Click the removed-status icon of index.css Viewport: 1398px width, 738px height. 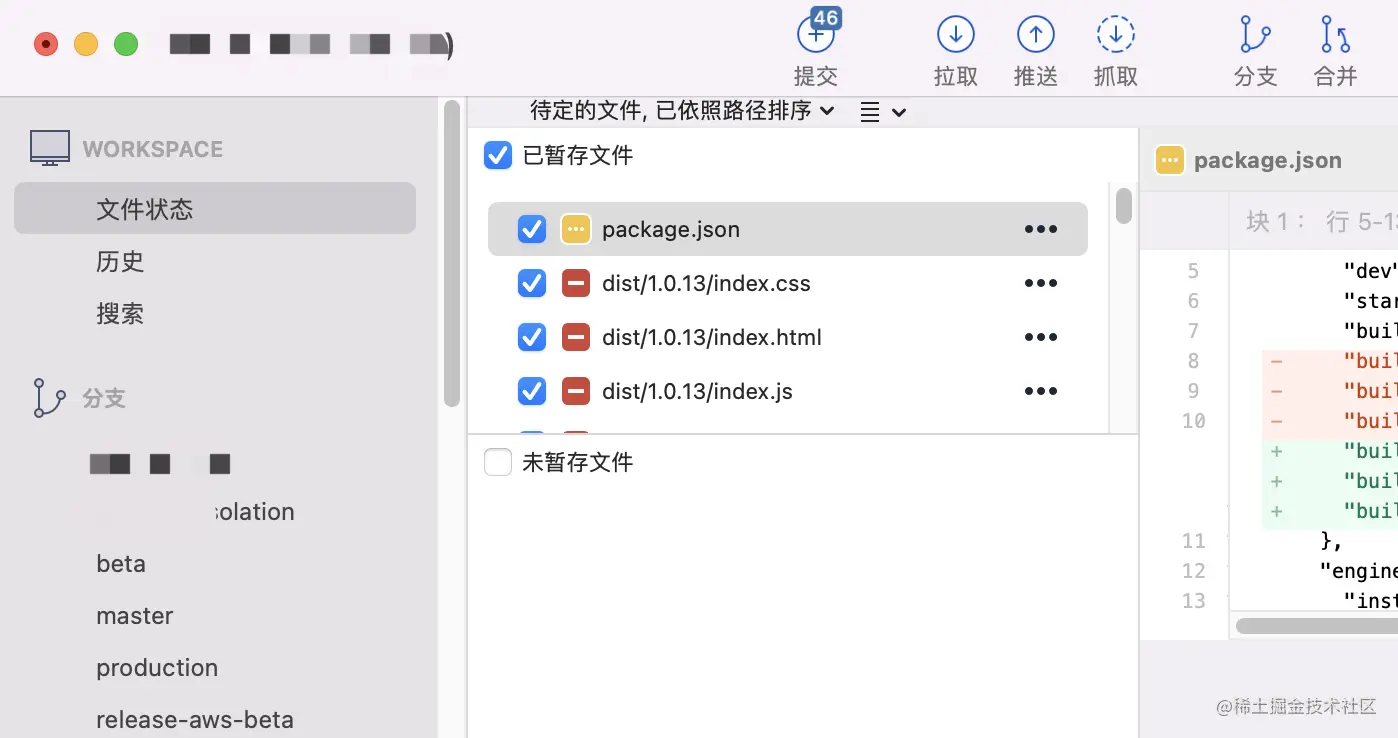coord(576,283)
